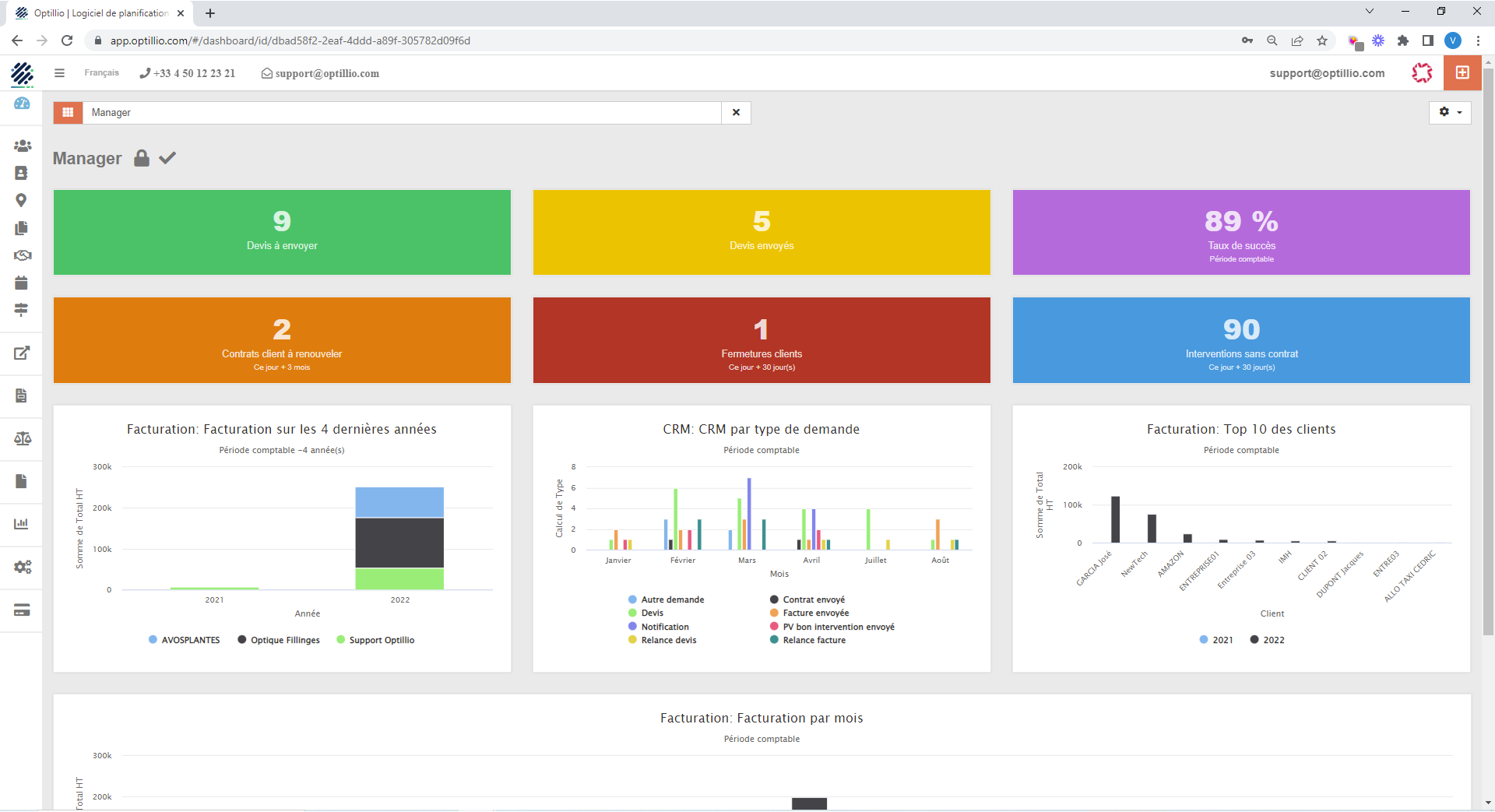The image size is (1495, 812).
Task: Open the calendar sidebar icon
Action: pyautogui.click(x=21, y=283)
